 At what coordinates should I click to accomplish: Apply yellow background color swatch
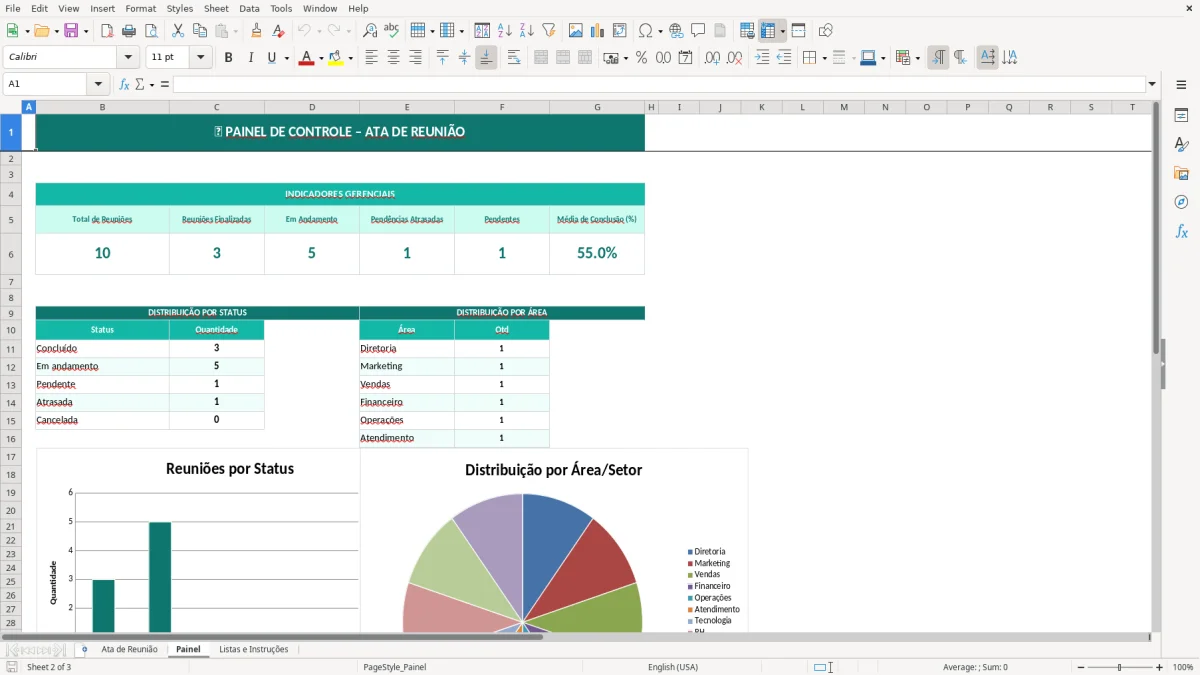coord(336,58)
